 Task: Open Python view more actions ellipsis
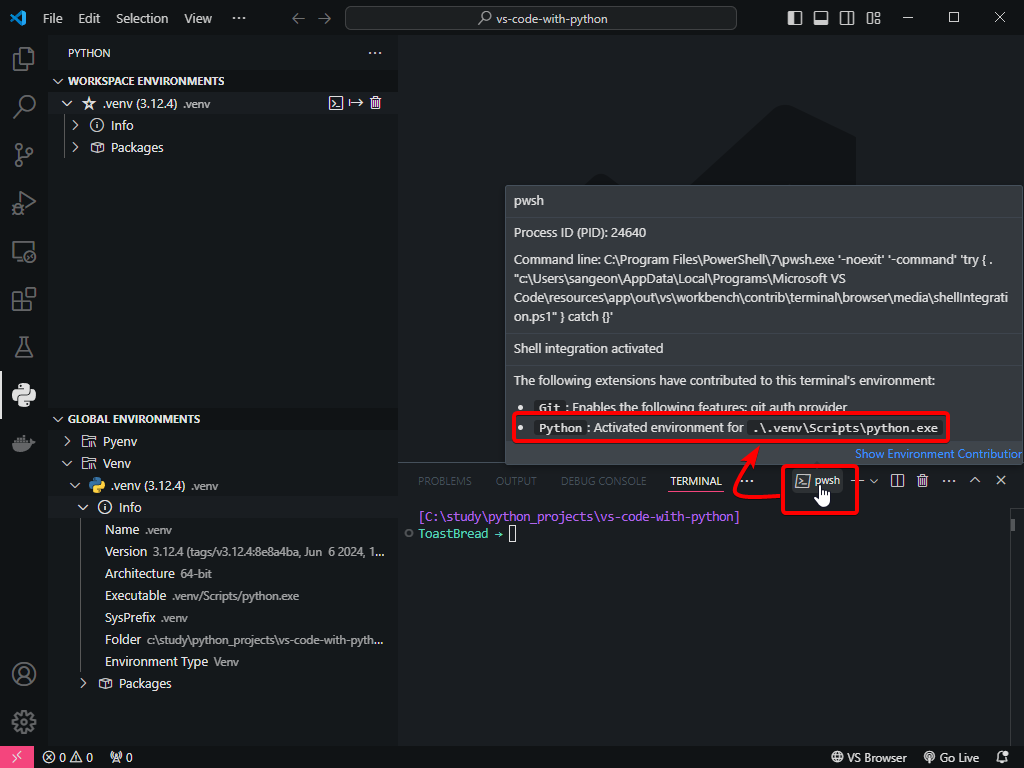pos(375,53)
